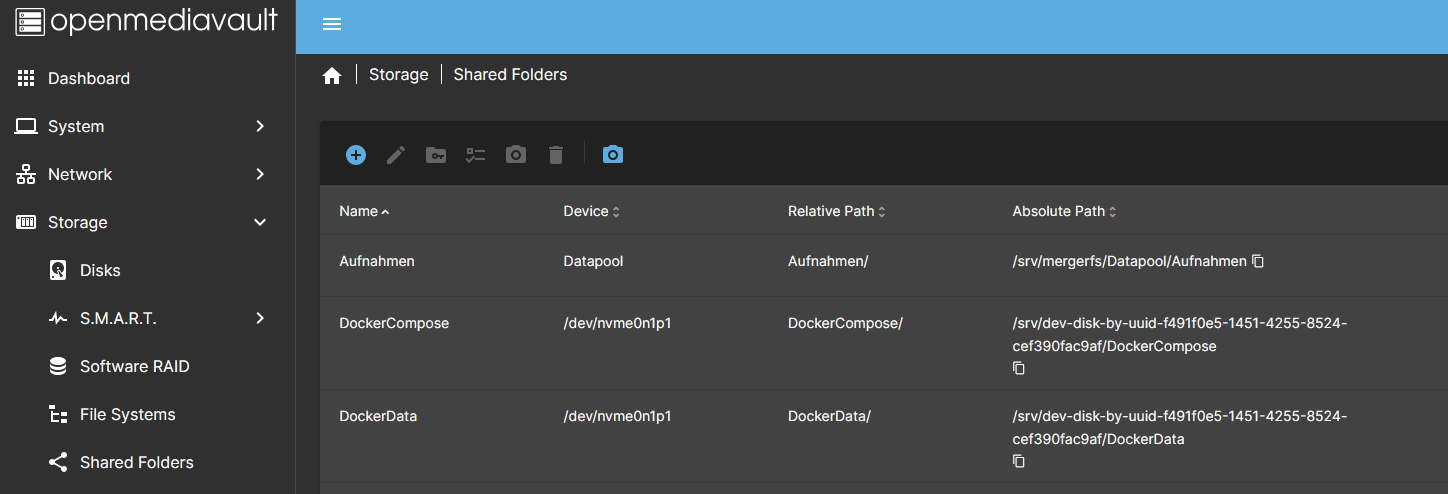Create a new shared folder with plus icon
Screen dimensions: 1448x494
click(356, 155)
